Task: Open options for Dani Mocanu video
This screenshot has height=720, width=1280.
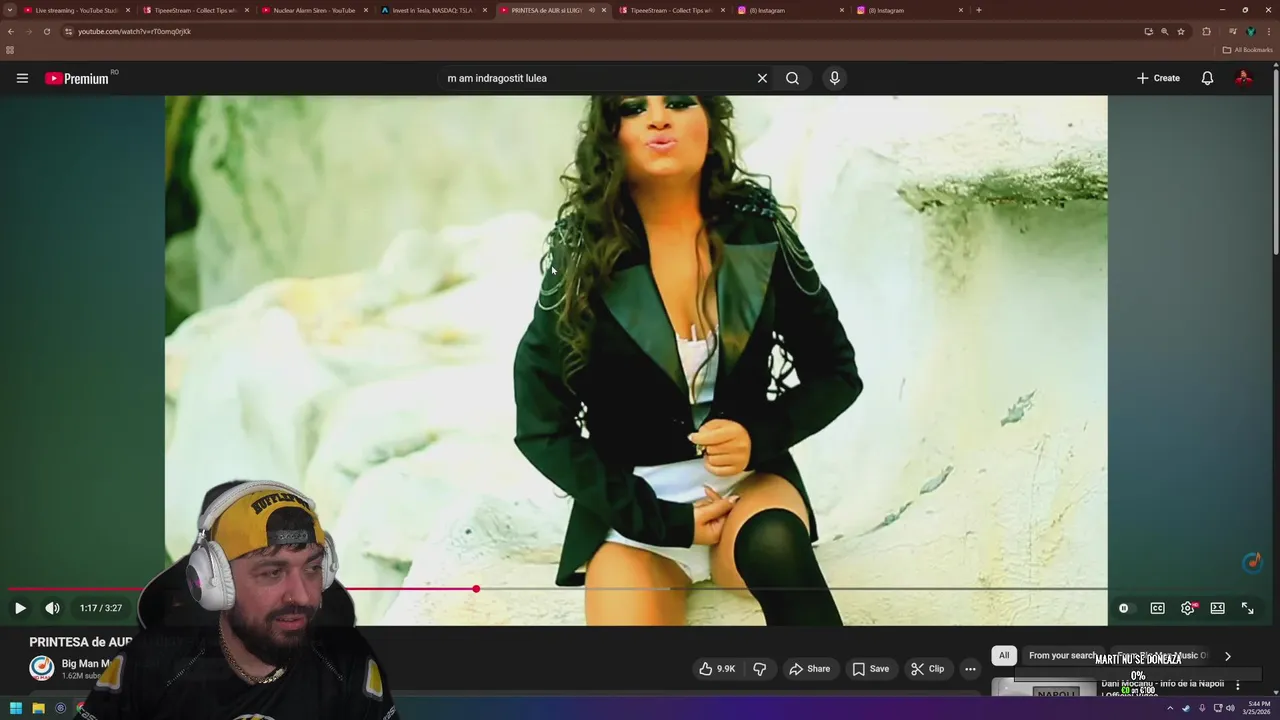Action: coord(1238,686)
